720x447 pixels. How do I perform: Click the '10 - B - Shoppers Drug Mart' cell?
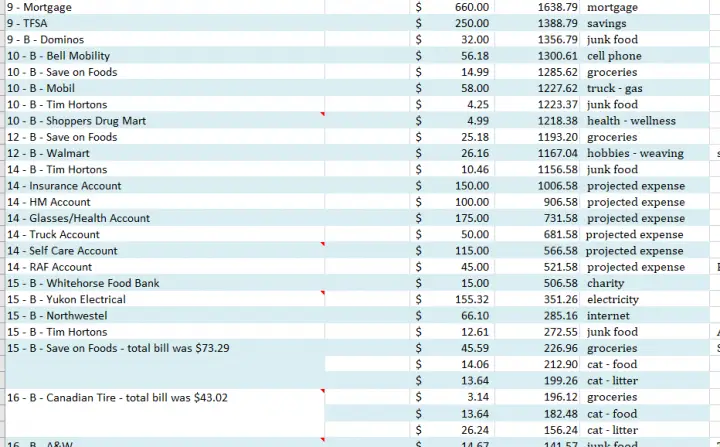(x=165, y=121)
